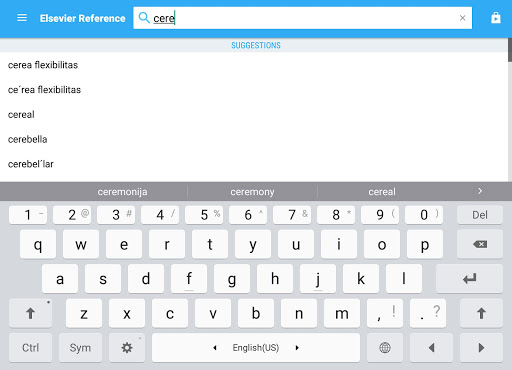Select the 'cerea flexibilitas' suggestion
512x370 pixels.
pos(43,65)
